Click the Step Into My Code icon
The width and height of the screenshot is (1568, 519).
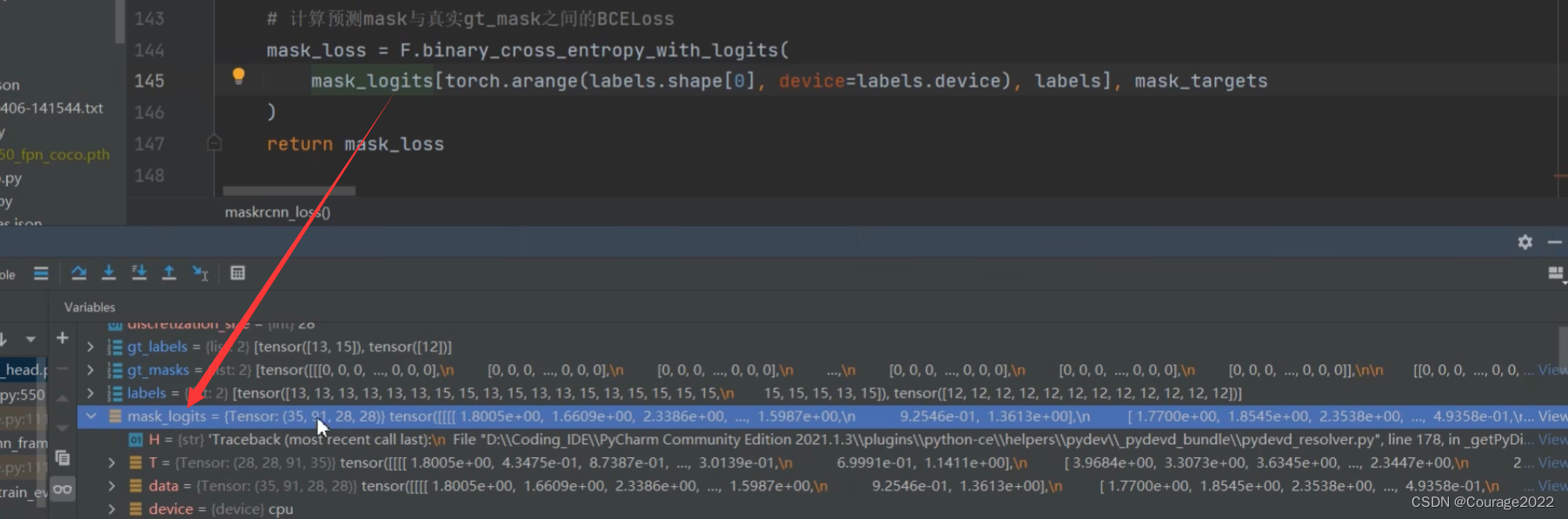pos(139,273)
